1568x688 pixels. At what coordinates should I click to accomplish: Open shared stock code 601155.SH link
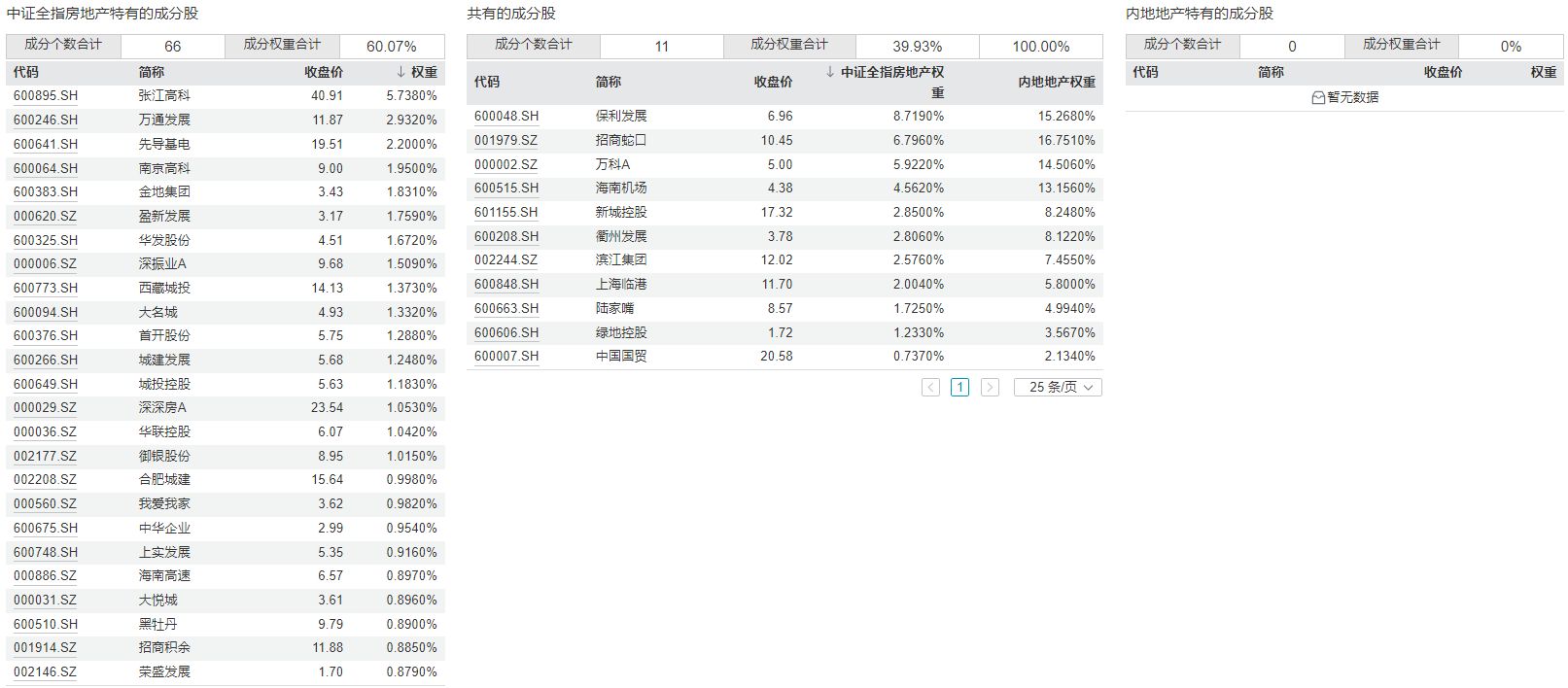[x=506, y=212]
